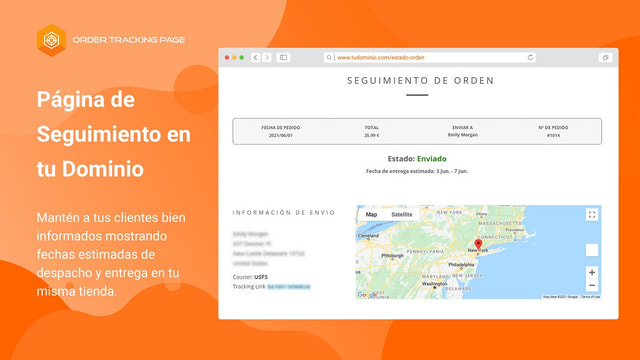640x360 pixels.
Task: Click the Washington label on the map
Action: 435,283
